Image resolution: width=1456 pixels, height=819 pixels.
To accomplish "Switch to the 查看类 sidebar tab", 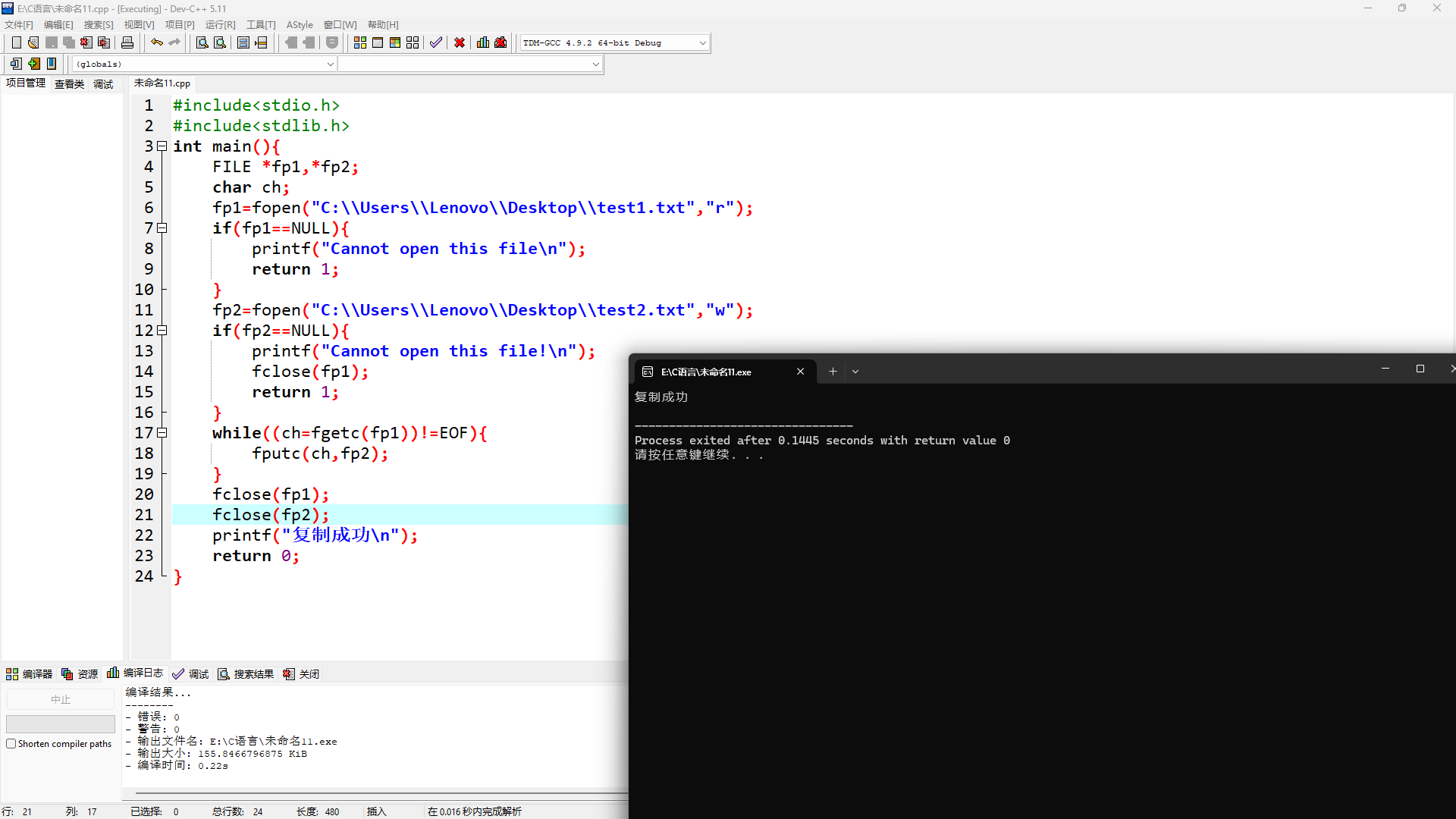I will click(x=69, y=84).
